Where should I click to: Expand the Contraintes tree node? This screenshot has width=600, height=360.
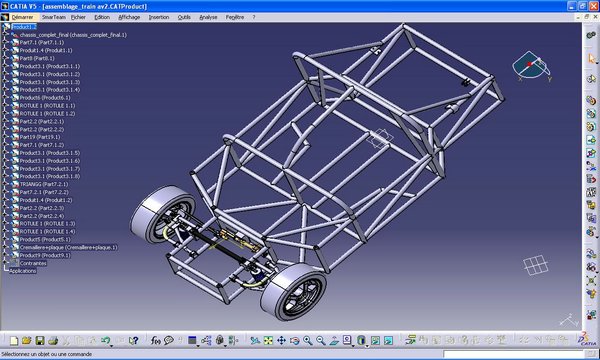pos(5,263)
